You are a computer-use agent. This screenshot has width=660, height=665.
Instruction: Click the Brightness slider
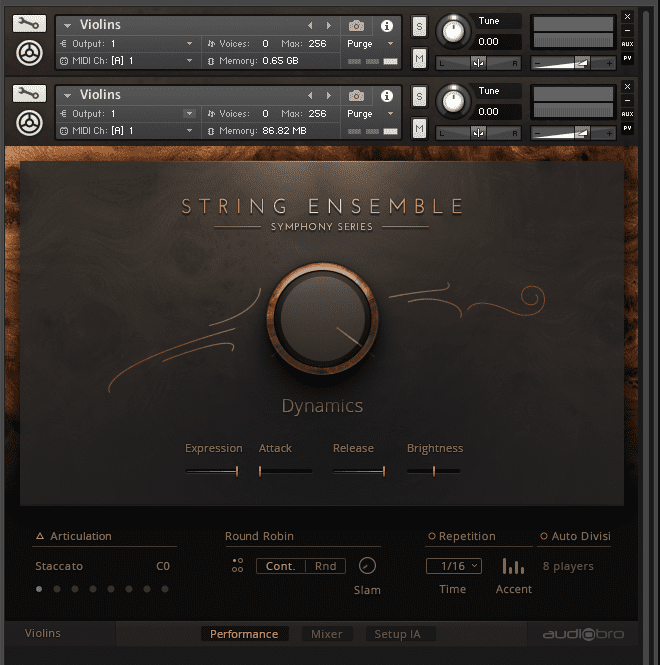[x=433, y=470]
